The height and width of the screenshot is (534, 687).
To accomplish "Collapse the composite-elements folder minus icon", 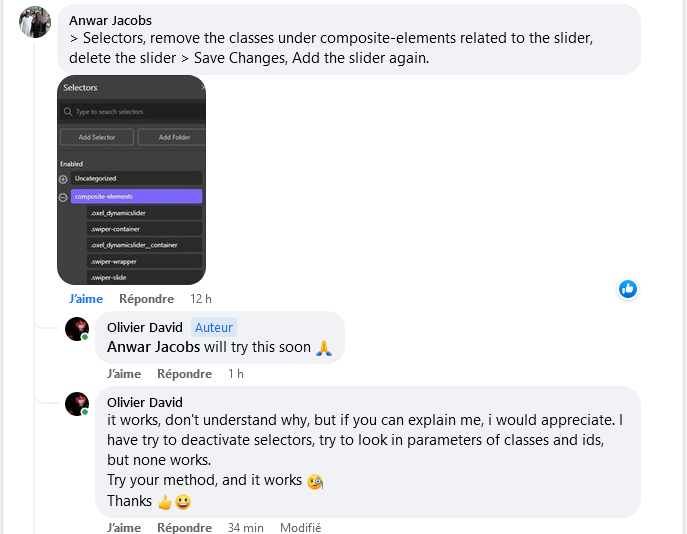I will (63, 197).
